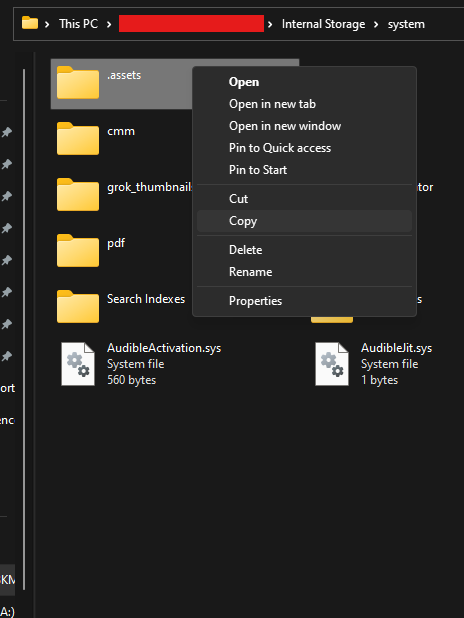Select the AudibleActivation.sys file icon

coord(78,364)
